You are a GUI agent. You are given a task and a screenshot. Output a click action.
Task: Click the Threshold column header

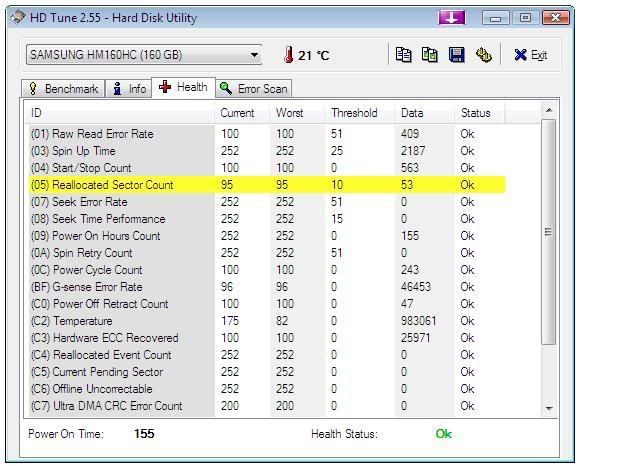tap(360, 113)
